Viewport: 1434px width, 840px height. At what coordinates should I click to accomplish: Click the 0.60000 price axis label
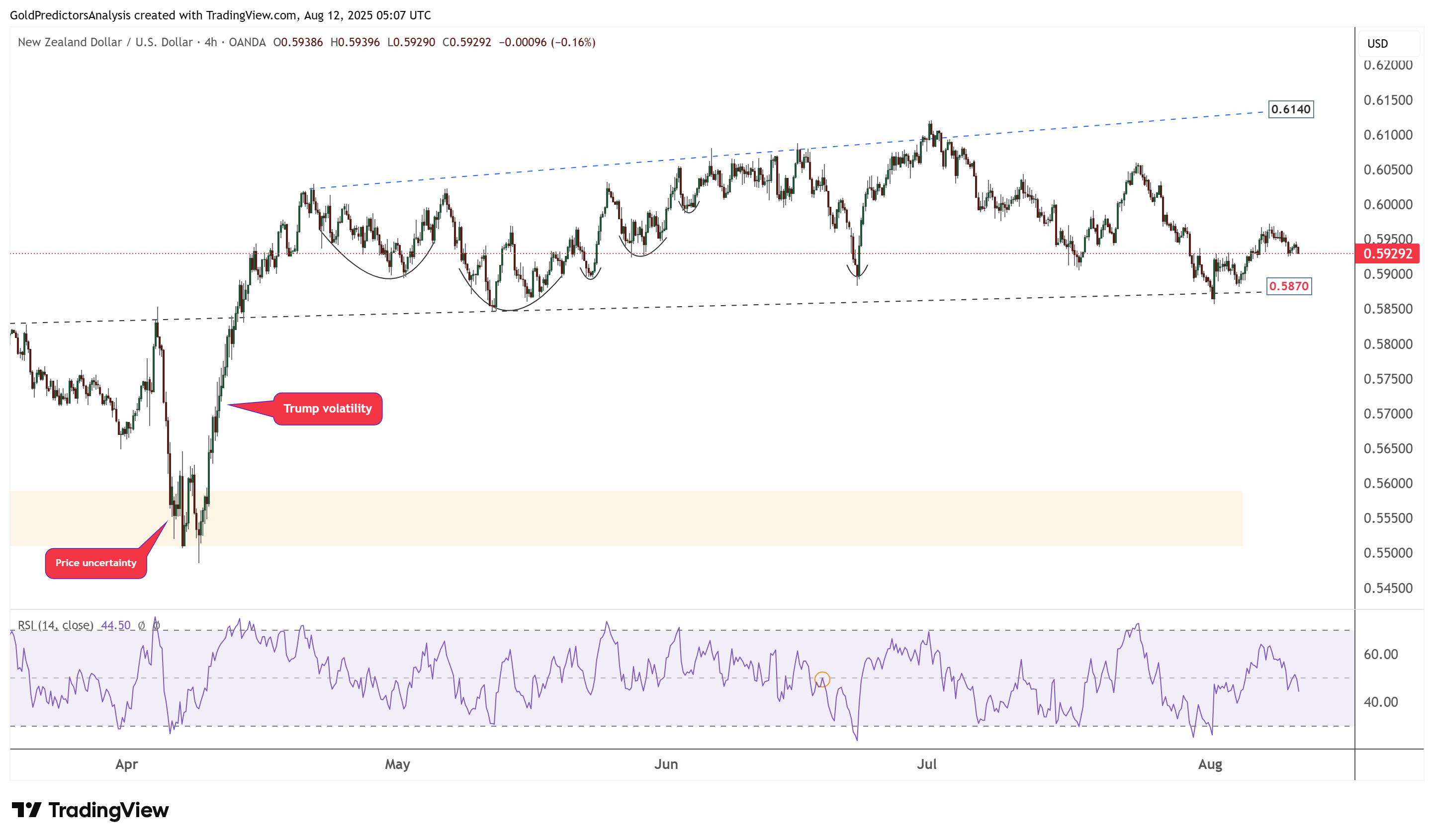click(x=1387, y=205)
